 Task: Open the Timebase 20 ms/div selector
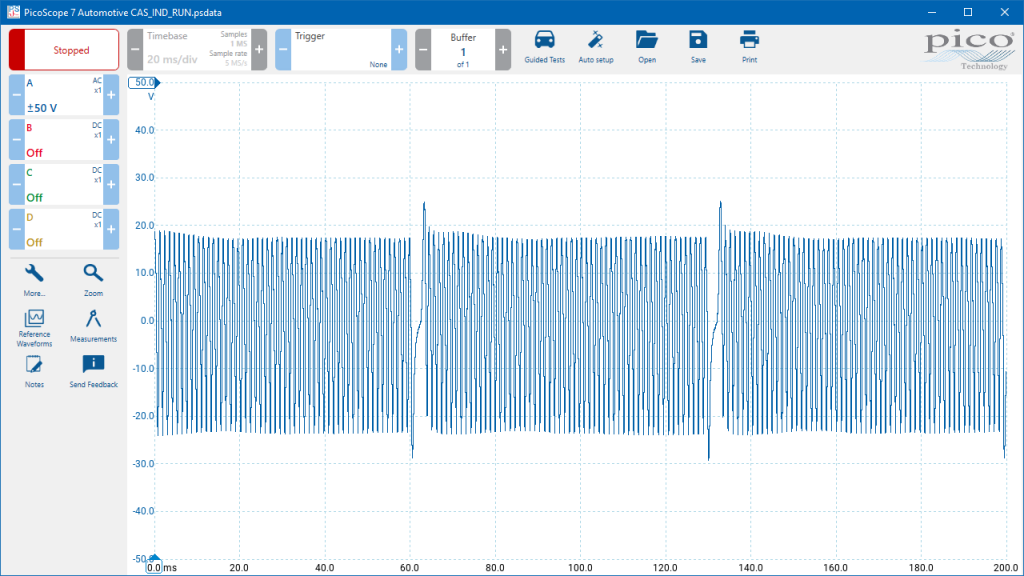click(197, 50)
